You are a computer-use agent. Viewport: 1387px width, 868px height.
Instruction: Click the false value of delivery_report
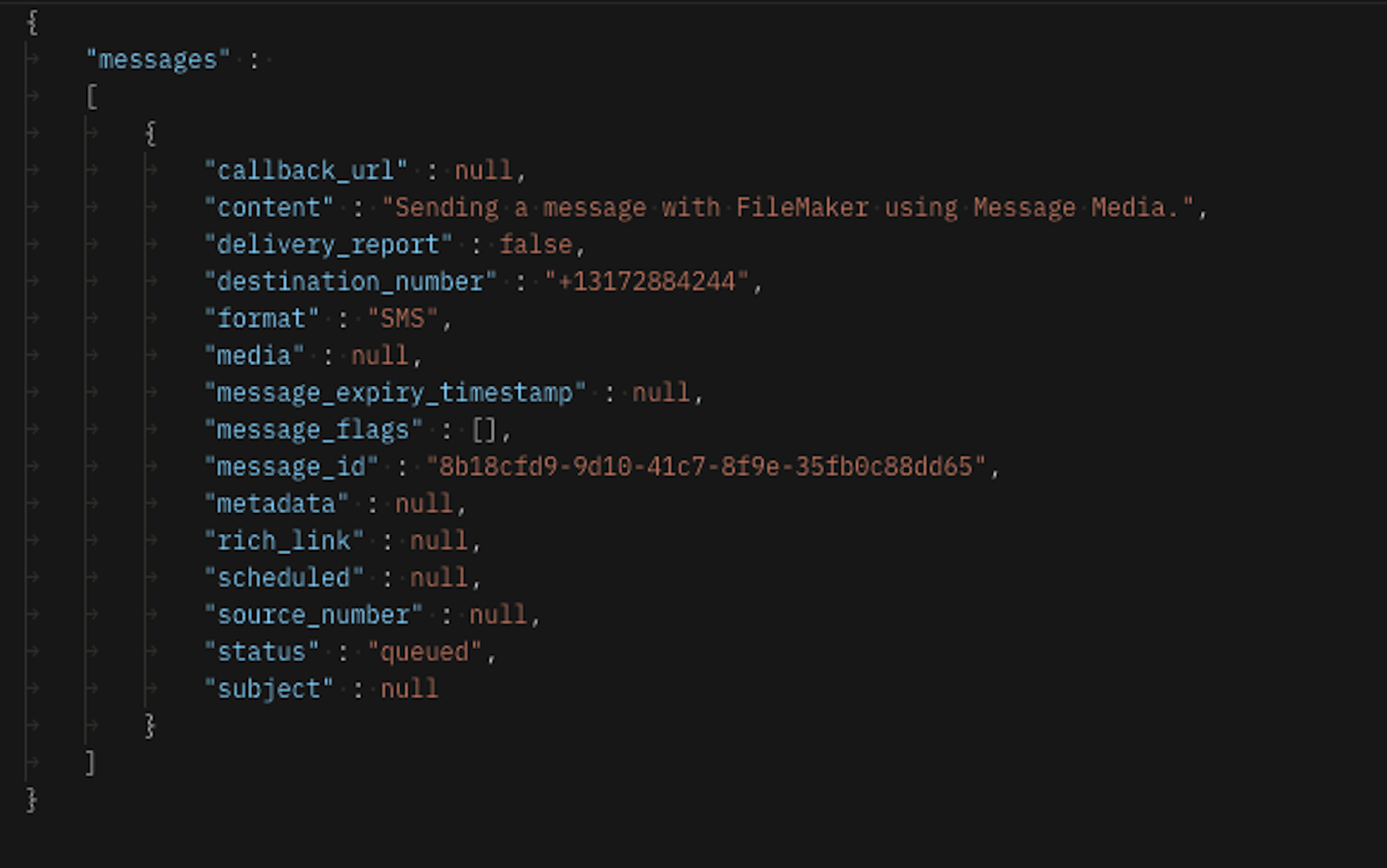pos(536,245)
